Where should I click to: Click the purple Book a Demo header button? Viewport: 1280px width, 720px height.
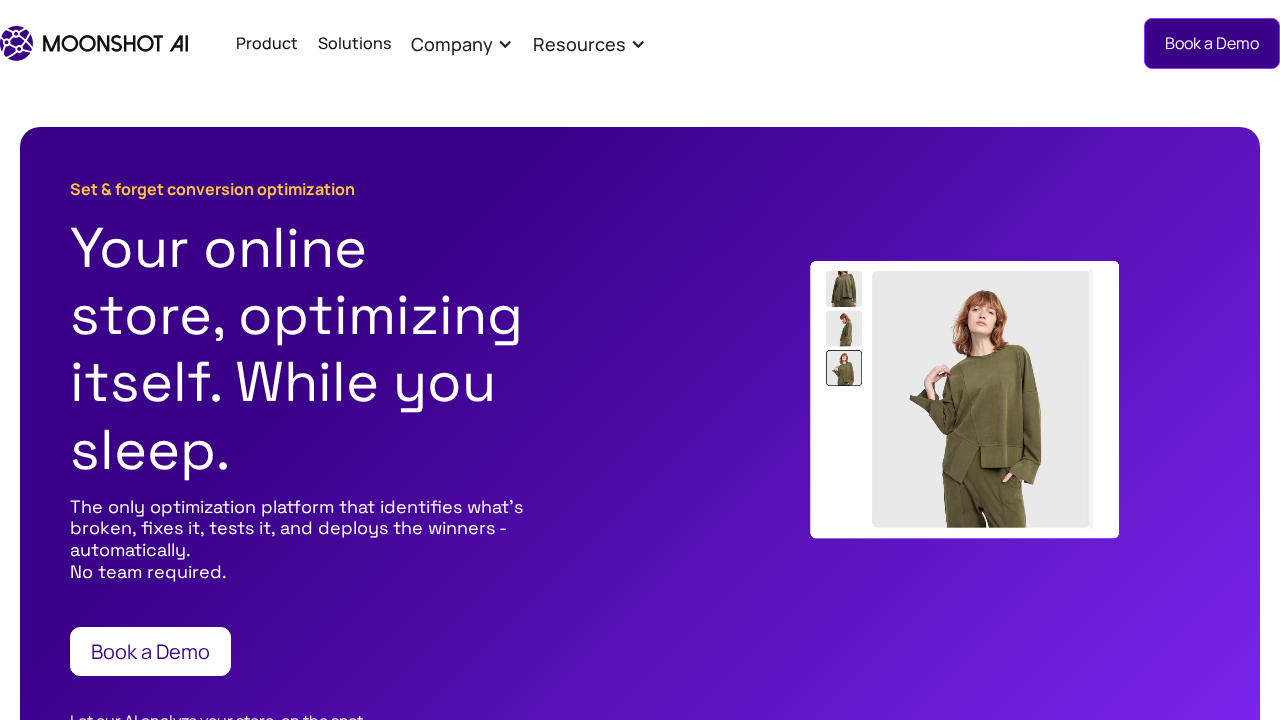[1211, 43]
